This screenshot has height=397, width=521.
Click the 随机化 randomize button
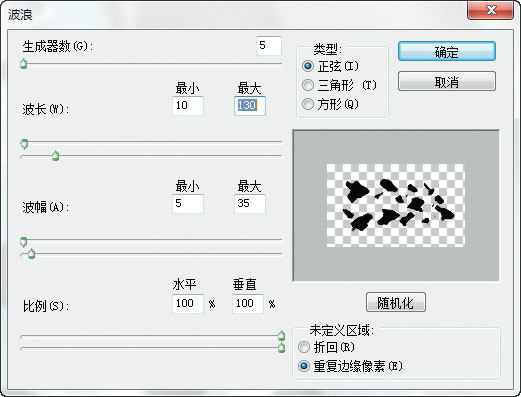click(396, 302)
